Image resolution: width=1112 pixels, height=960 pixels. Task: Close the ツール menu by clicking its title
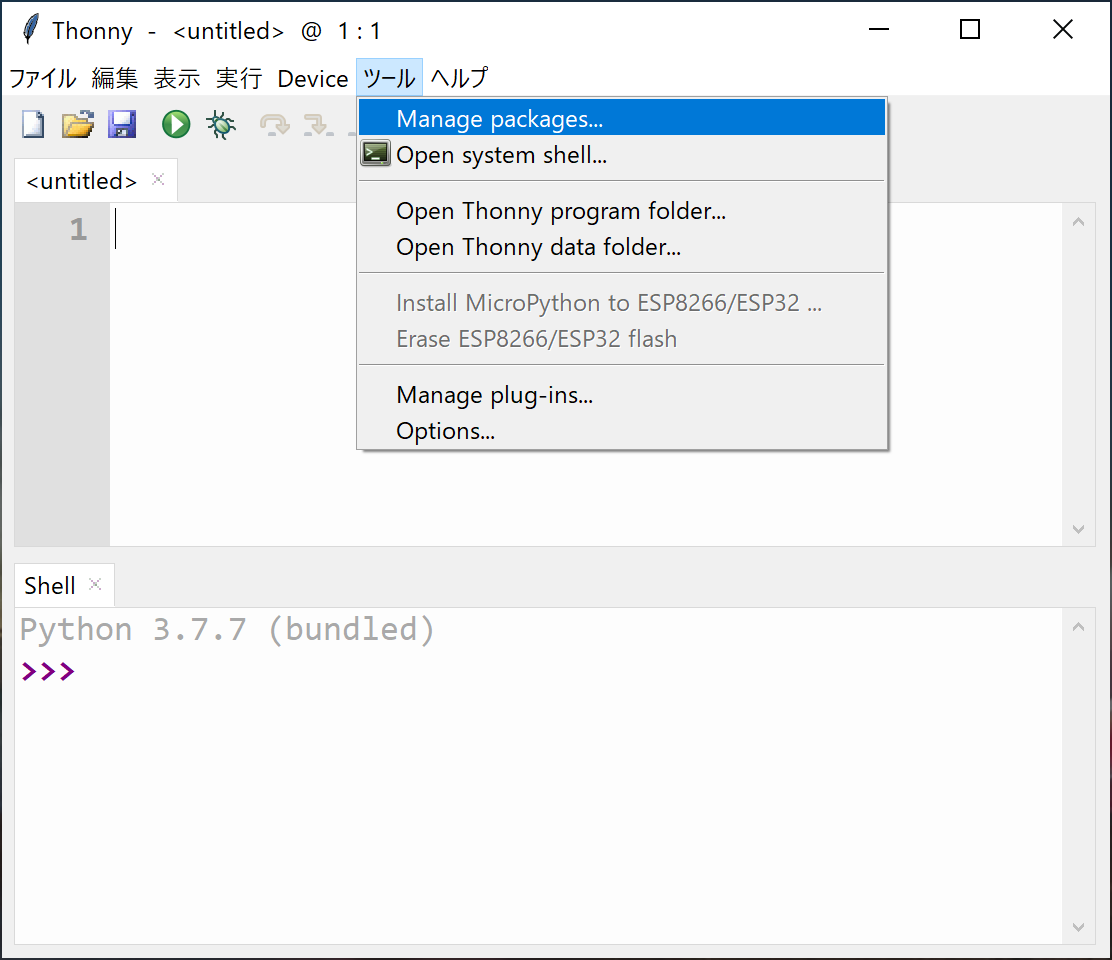tap(389, 78)
